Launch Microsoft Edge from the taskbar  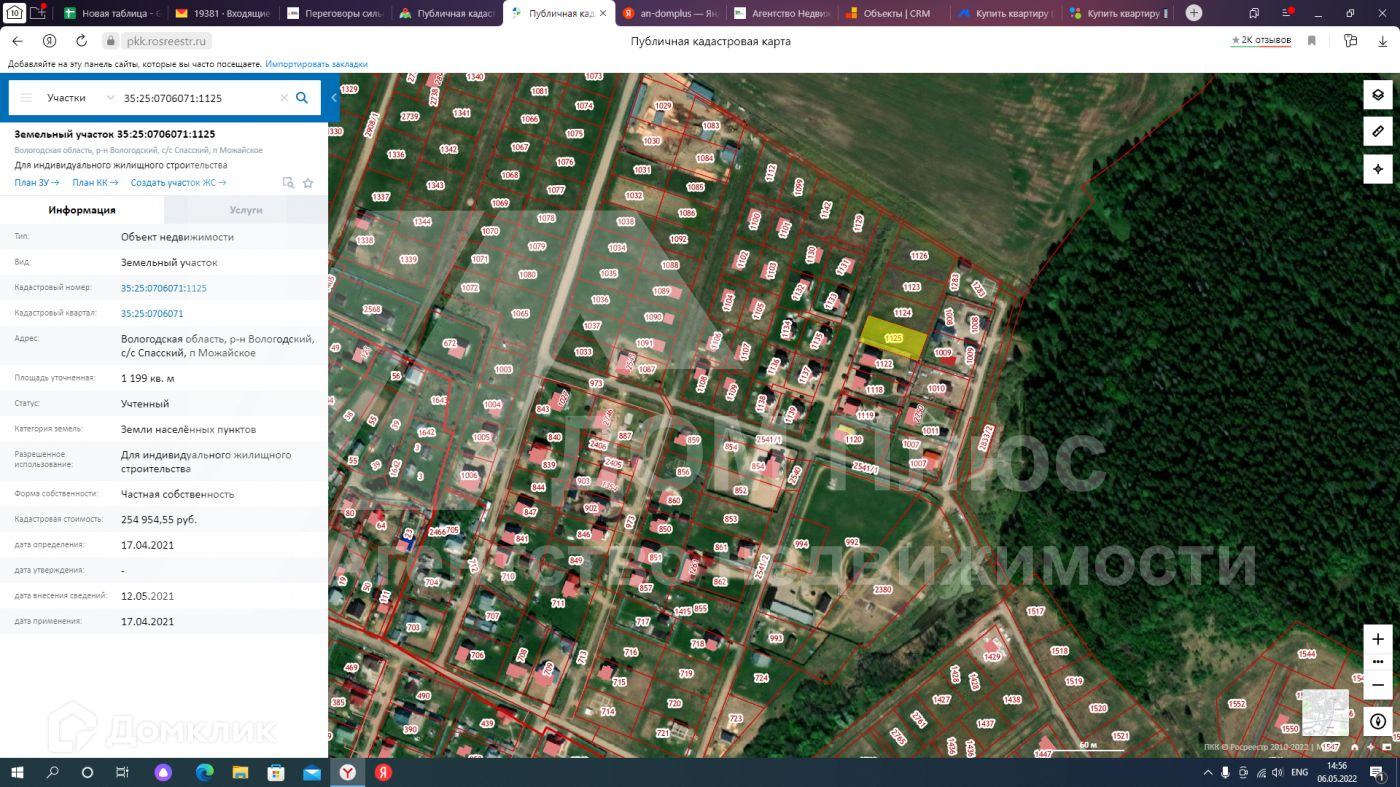pyautogui.click(x=205, y=772)
